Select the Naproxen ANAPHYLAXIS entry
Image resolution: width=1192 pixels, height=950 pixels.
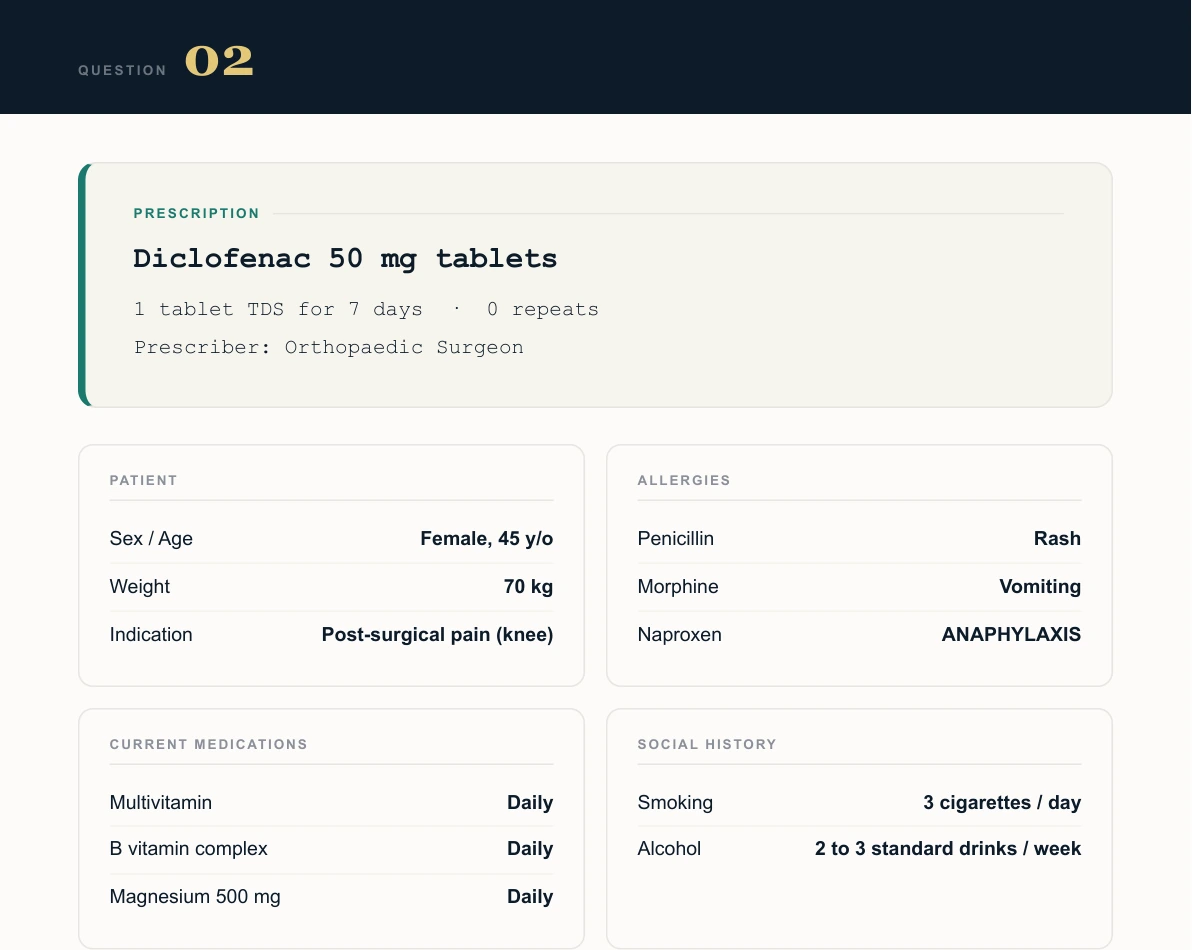click(859, 635)
